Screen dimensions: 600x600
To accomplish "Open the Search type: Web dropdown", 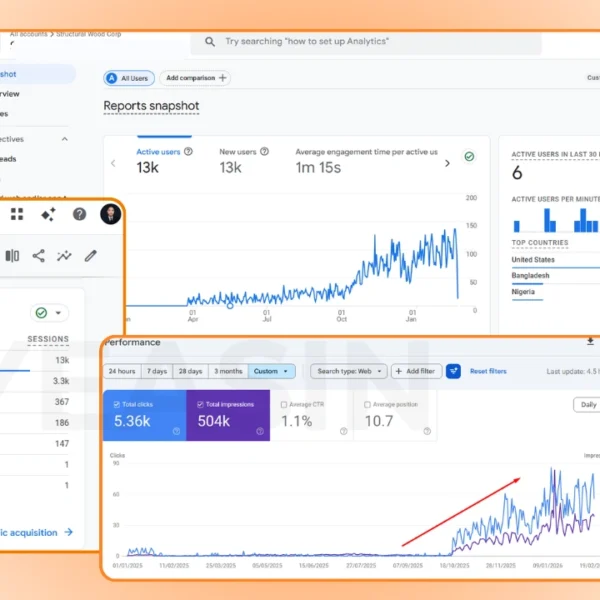I will coord(347,371).
